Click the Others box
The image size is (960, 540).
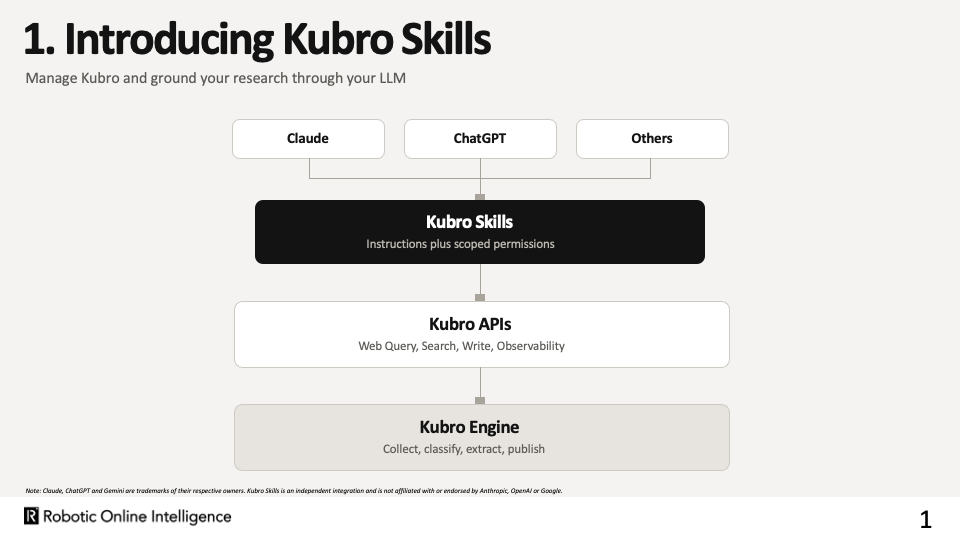click(x=653, y=139)
